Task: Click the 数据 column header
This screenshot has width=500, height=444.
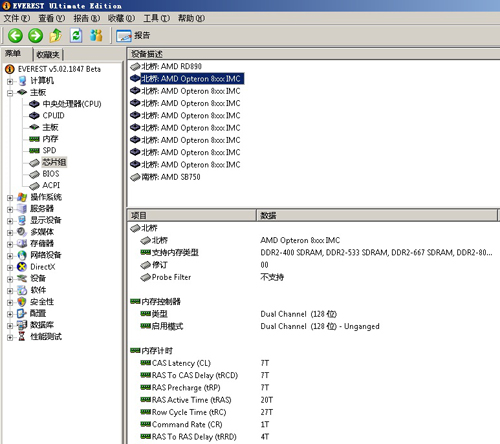Action: (x=377, y=216)
